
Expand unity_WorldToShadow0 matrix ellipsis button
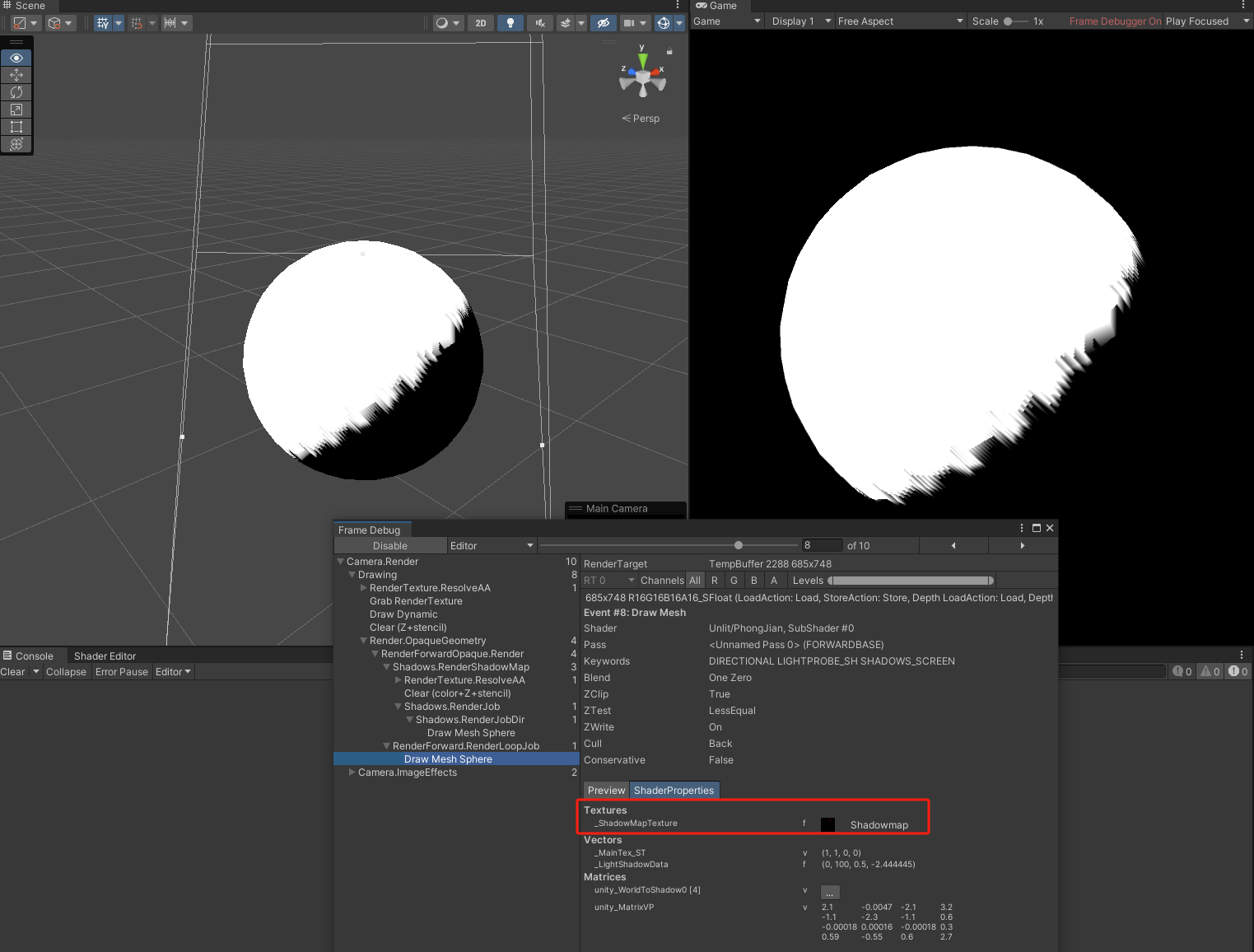830,892
